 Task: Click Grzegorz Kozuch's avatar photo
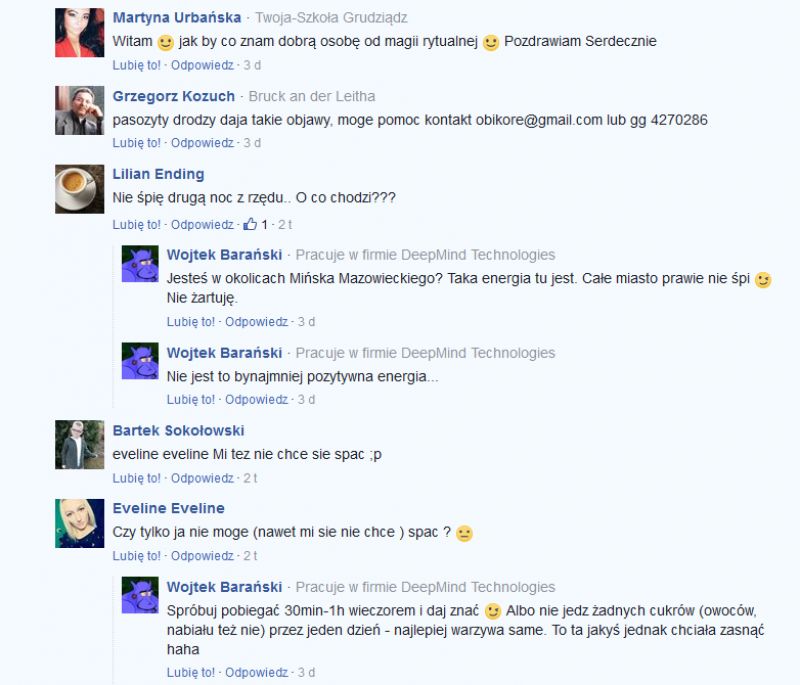(x=80, y=111)
